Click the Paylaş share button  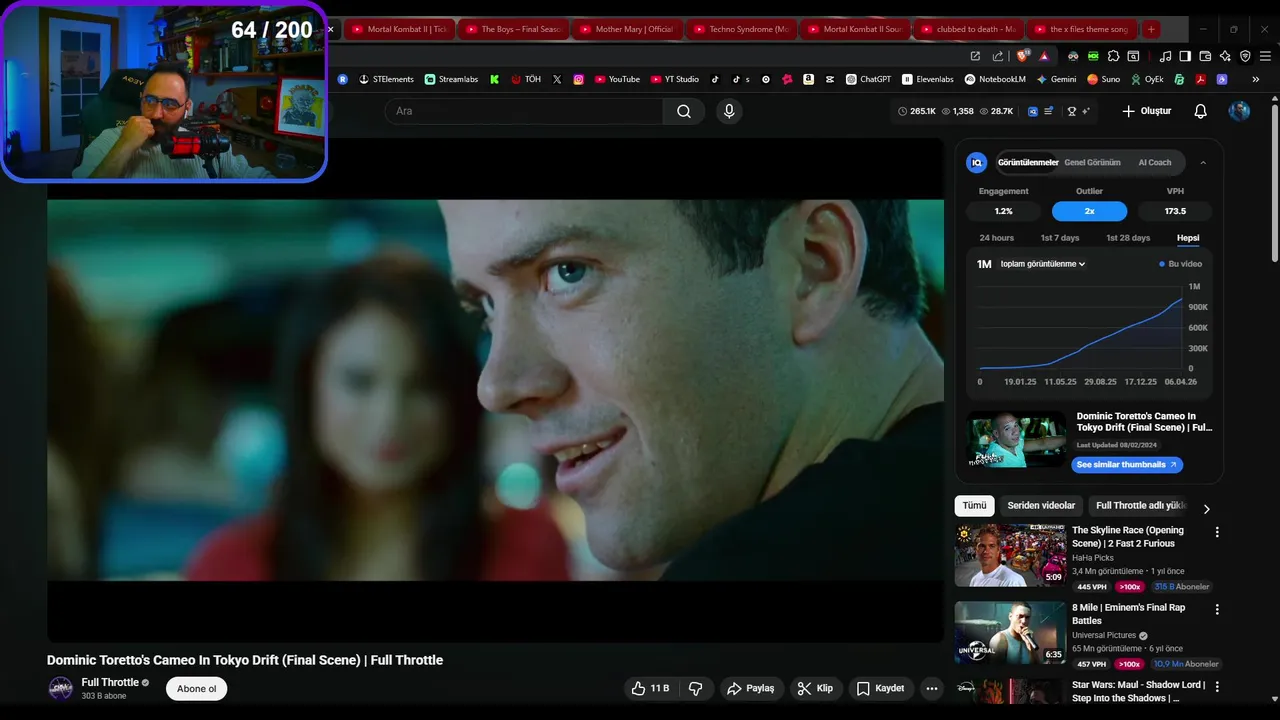click(751, 688)
